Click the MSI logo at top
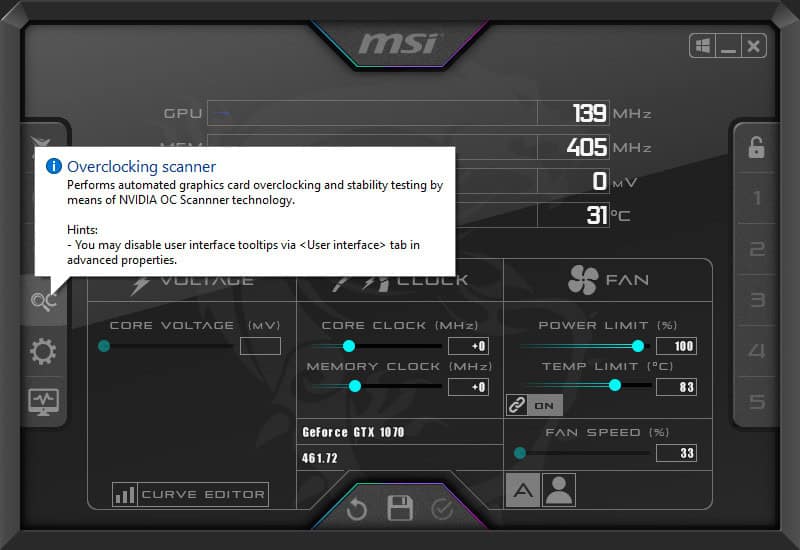This screenshot has height=550, width=800. (x=398, y=43)
